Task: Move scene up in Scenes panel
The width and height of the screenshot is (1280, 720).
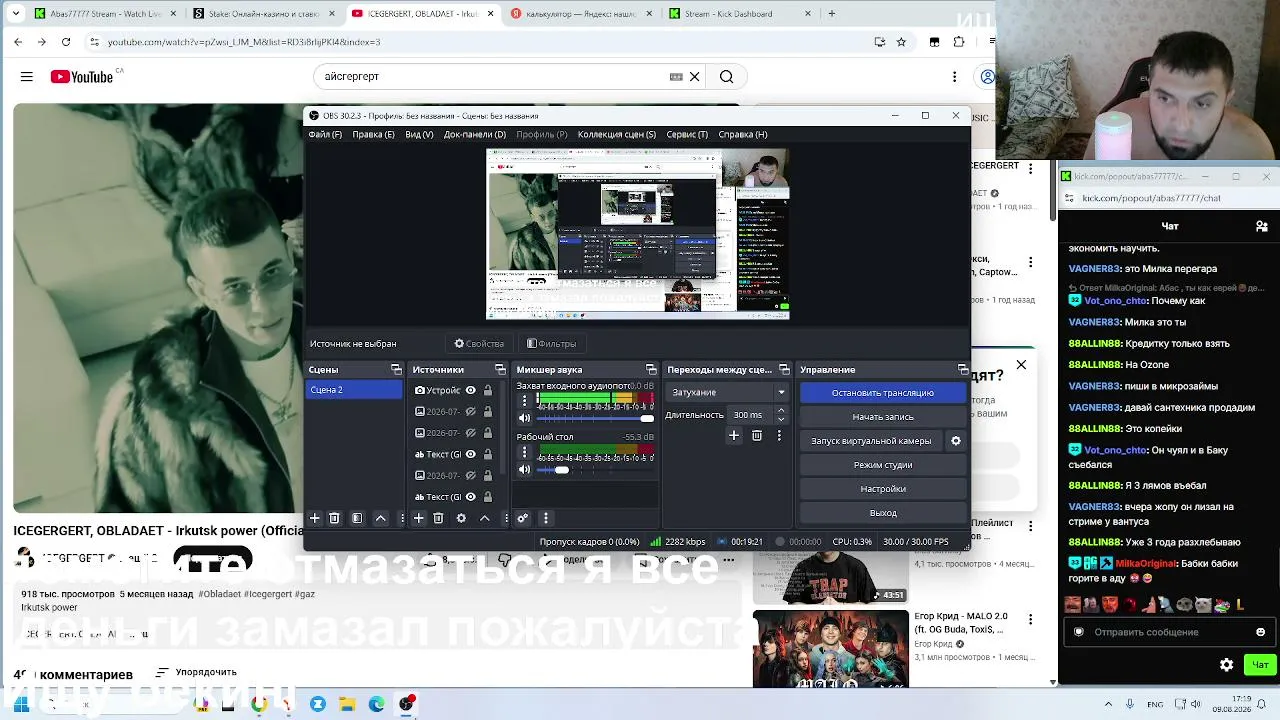Action: pyautogui.click(x=381, y=518)
